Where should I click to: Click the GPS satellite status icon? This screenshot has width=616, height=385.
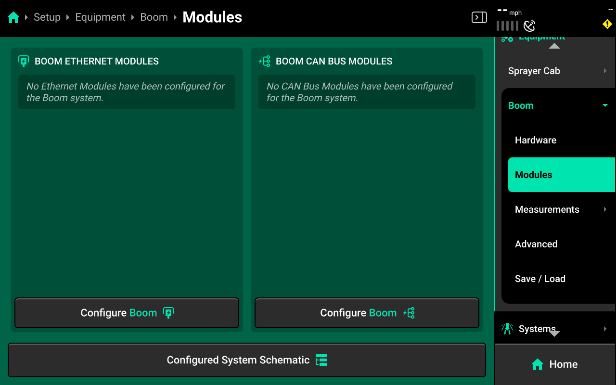point(530,26)
